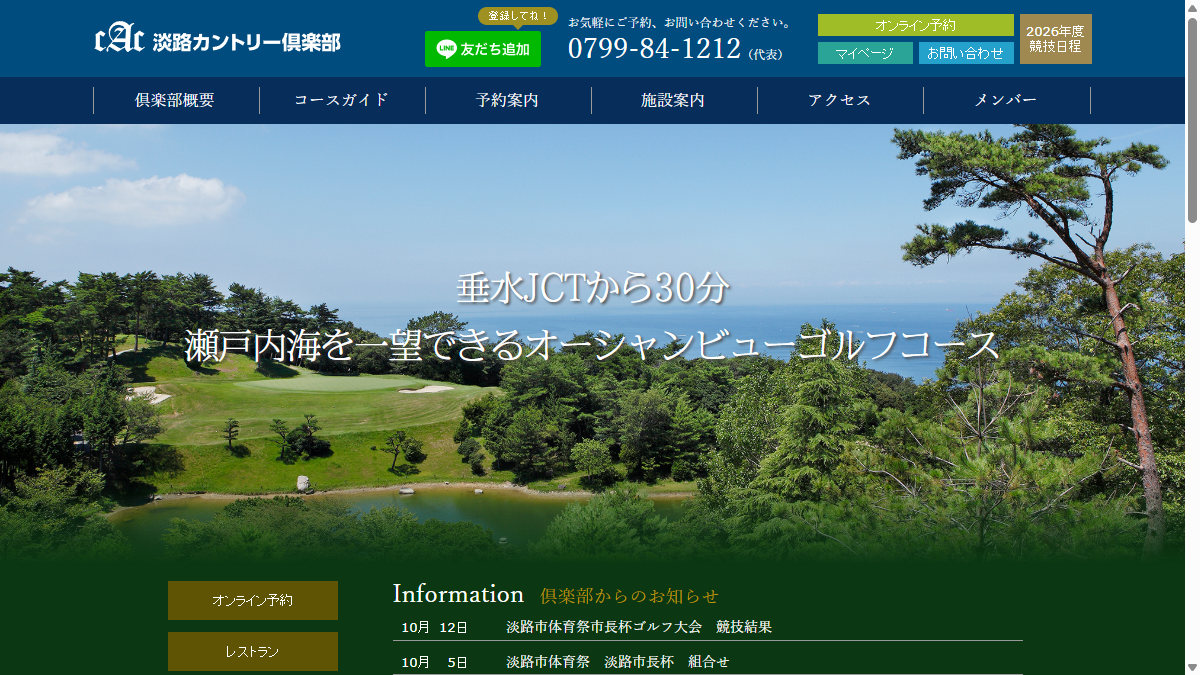The width and height of the screenshot is (1200, 675).
Task: Open the メンバー menu
Action: click(1007, 100)
